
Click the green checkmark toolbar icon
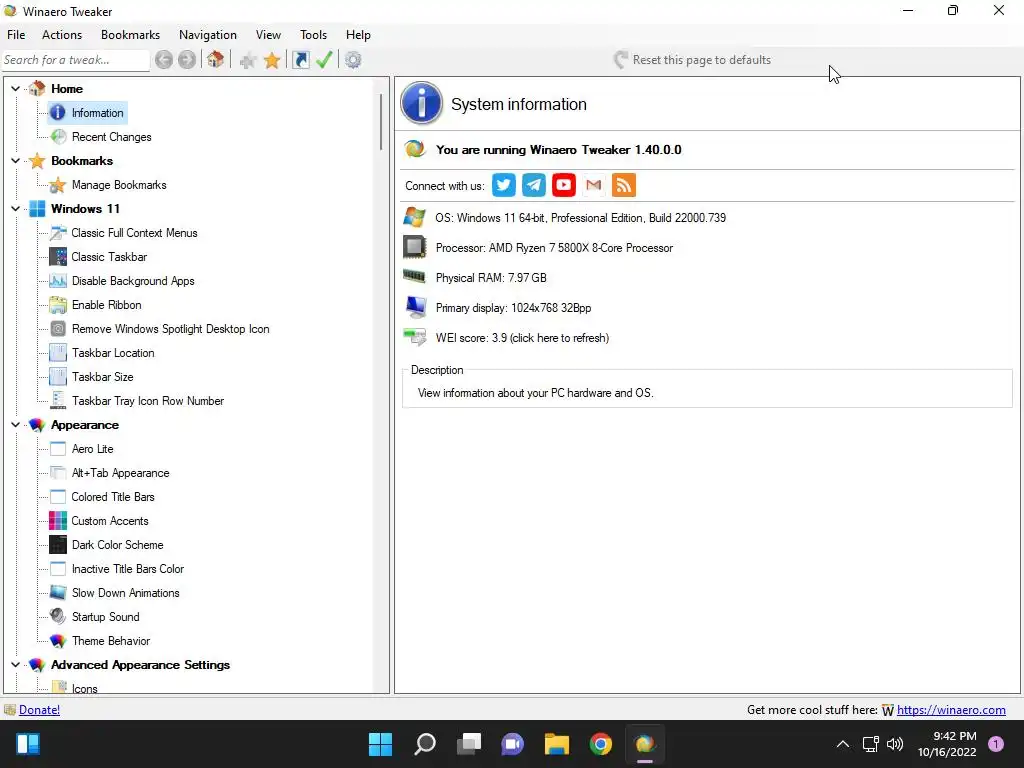coord(324,60)
